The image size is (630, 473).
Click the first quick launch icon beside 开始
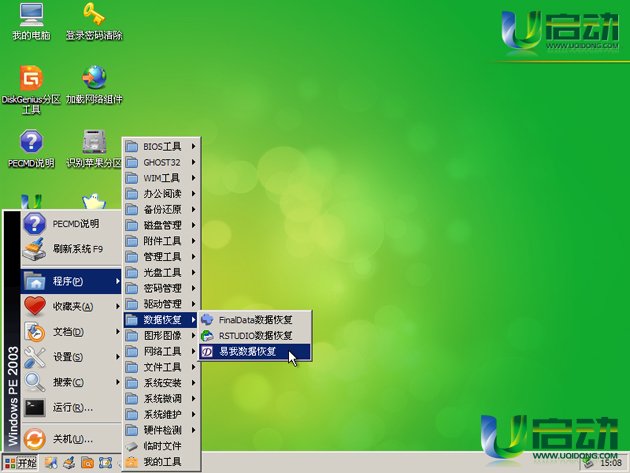click(x=51, y=463)
